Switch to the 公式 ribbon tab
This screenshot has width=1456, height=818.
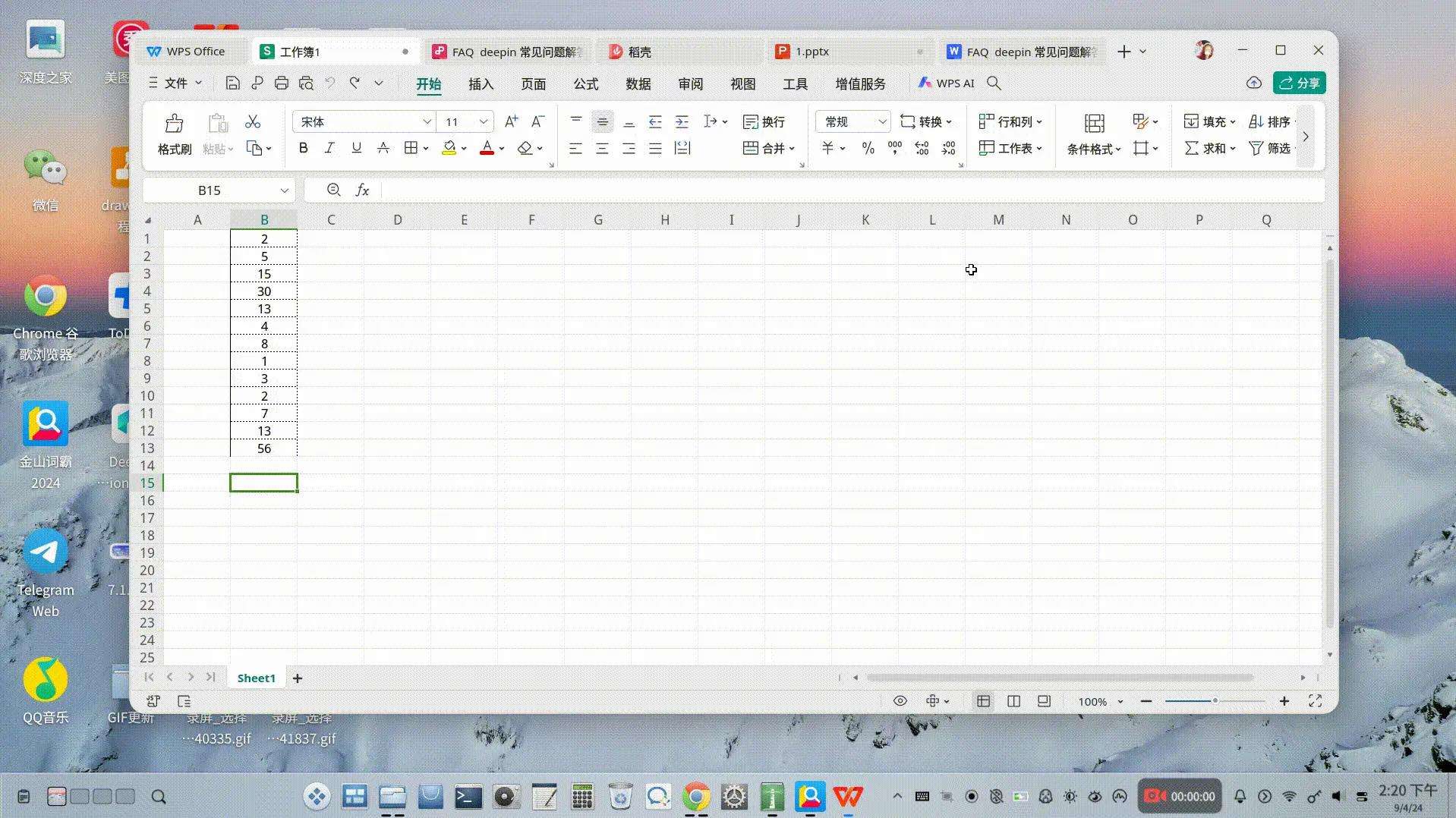click(x=585, y=83)
